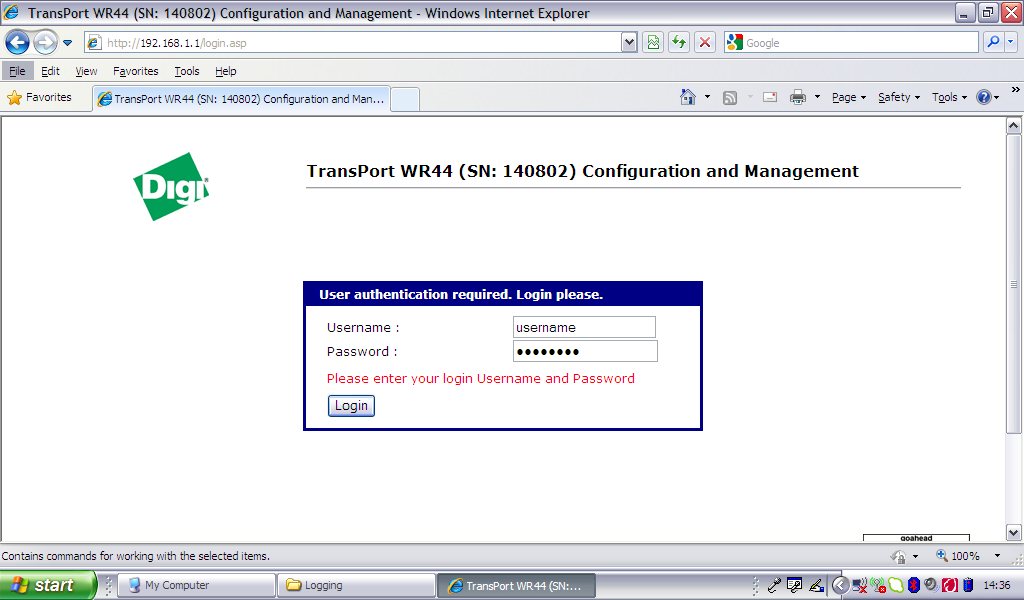The width and height of the screenshot is (1024, 600).
Task: Open the View menu
Action: point(86,71)
